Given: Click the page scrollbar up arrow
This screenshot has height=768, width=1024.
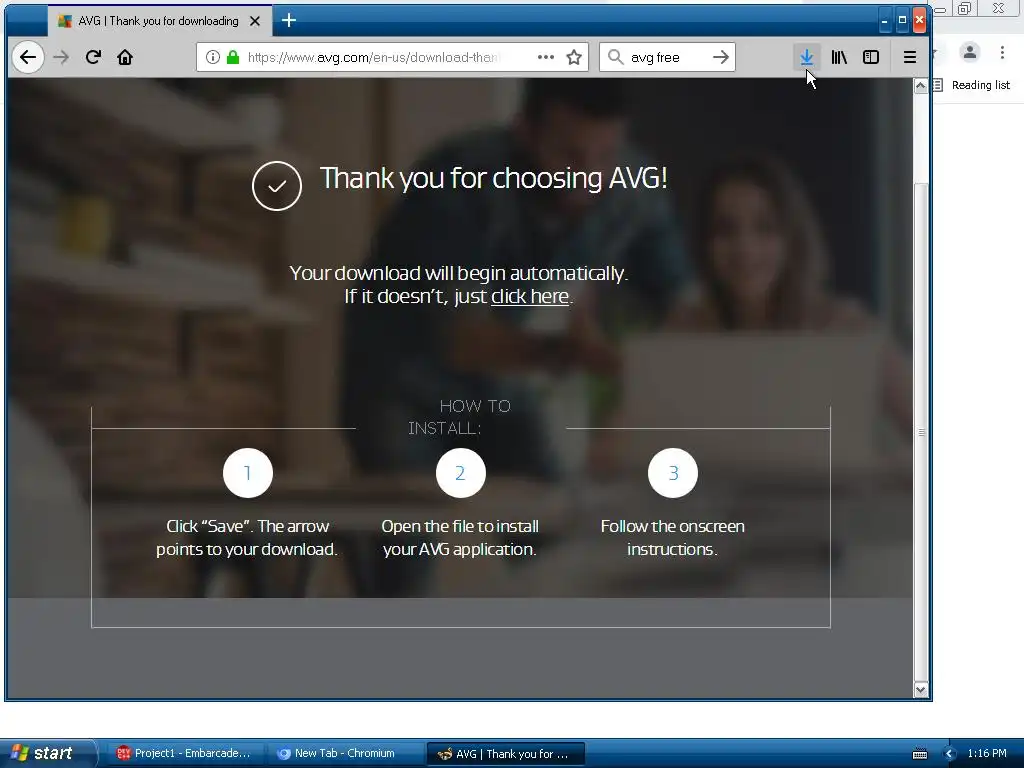Looking at the screenshot, I should 920,86.
